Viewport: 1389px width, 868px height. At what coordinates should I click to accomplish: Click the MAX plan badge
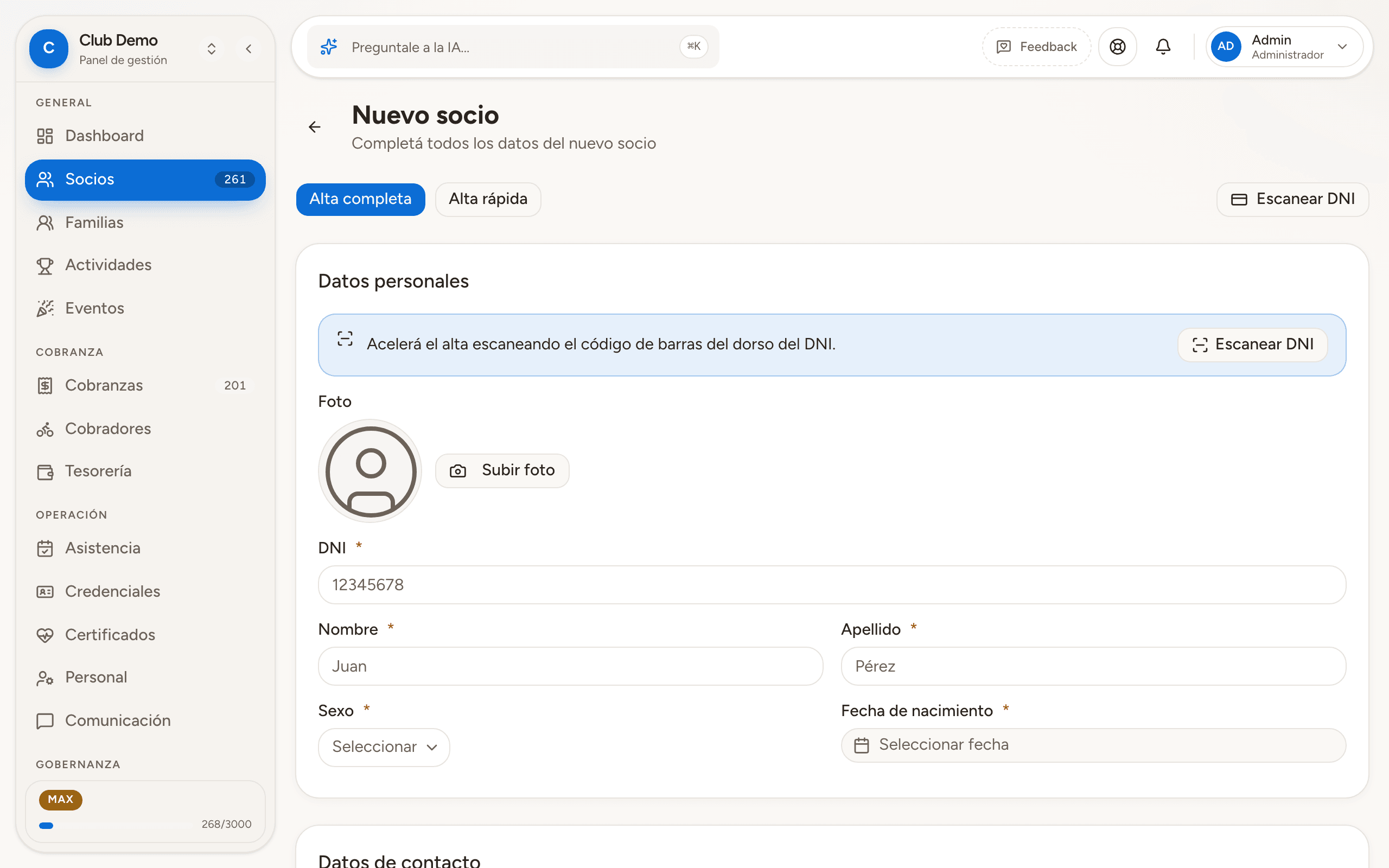tap(60, 800)
